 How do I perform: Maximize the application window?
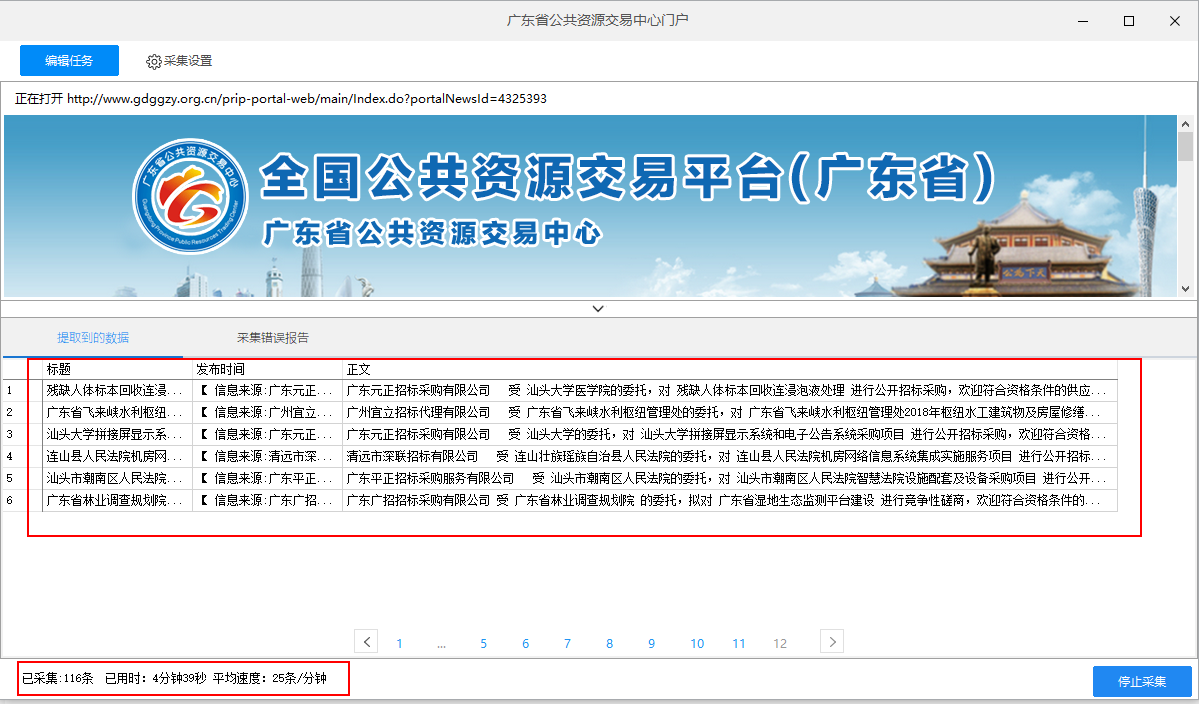[1129, 21]
